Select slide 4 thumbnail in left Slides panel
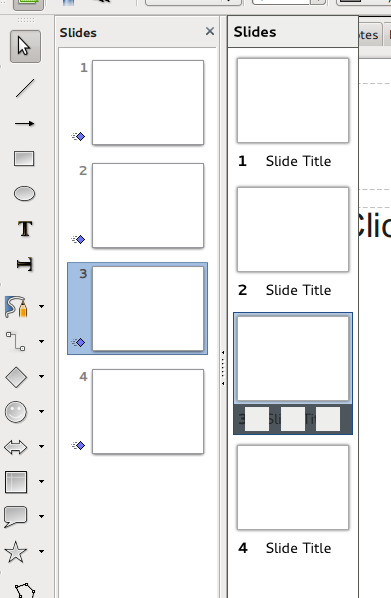Viewport: 391px width, 598px height. (148, 412)
